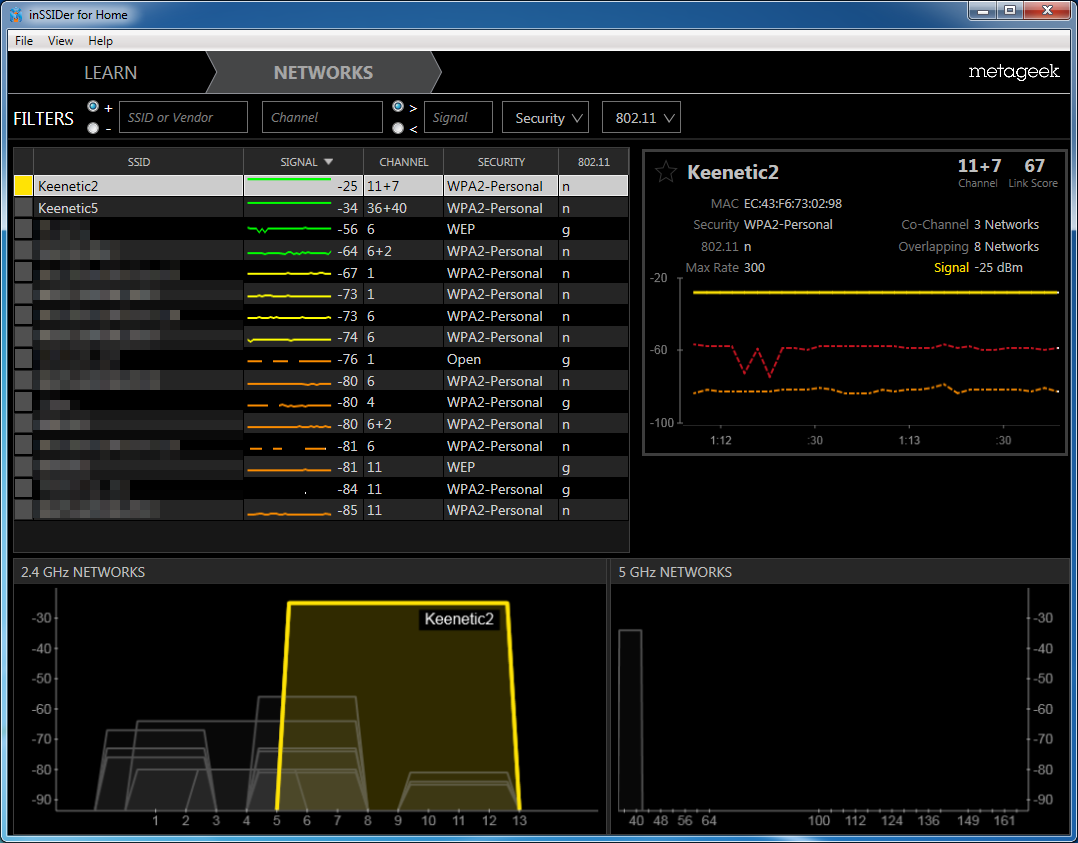Maximize the inSSIDer window
The height and width of the screenshot is (843, 1078).
pyautogui.click(x=1010, y=10)
